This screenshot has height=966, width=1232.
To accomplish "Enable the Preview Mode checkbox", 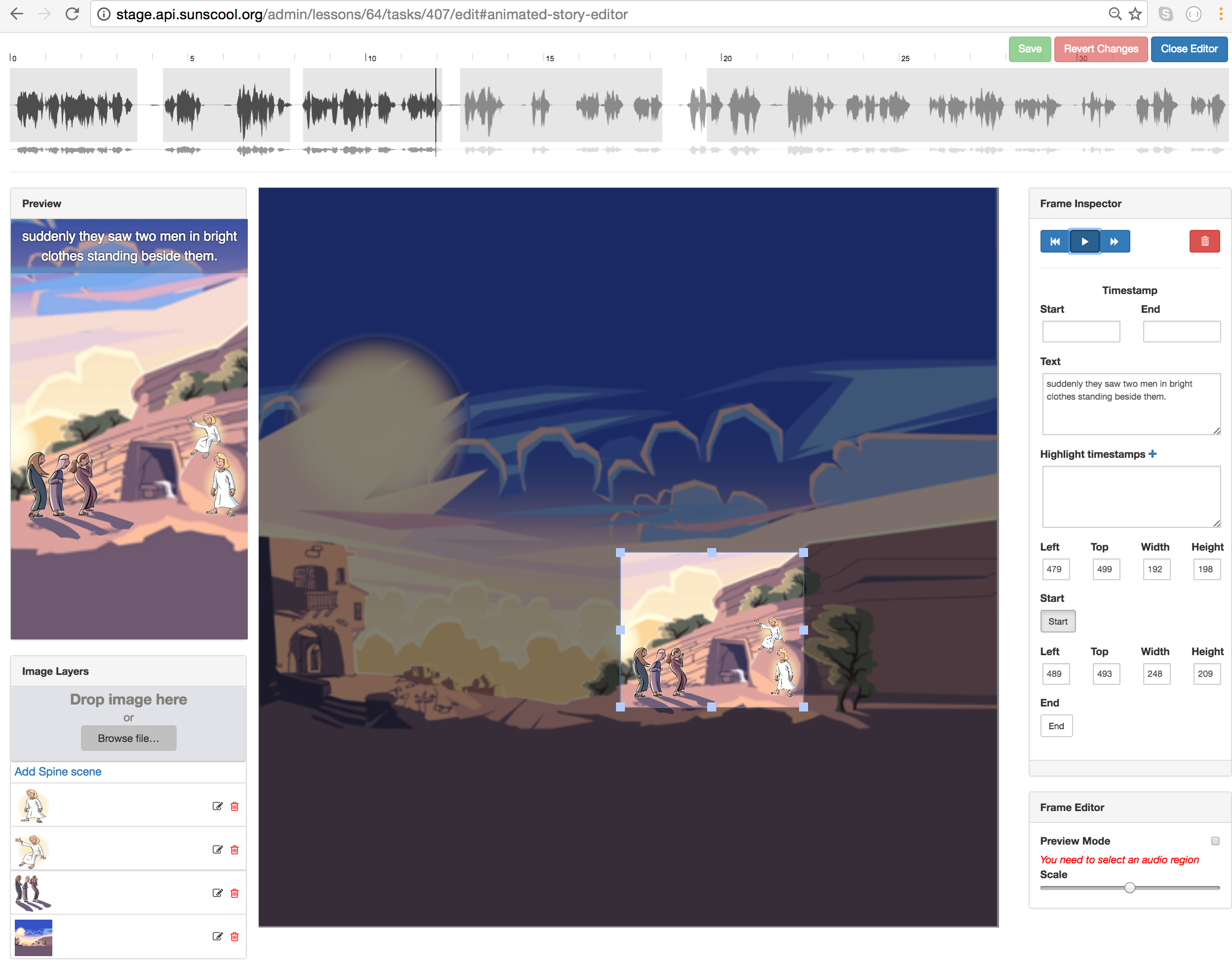I will (1215, 841).
